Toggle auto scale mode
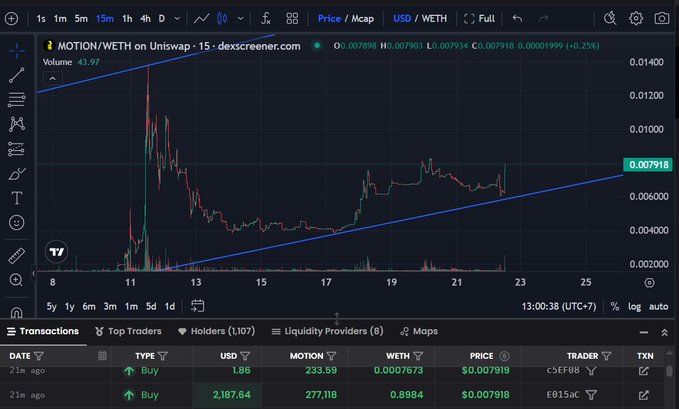This screenshot has width=679, height=409. click(658, 307)
